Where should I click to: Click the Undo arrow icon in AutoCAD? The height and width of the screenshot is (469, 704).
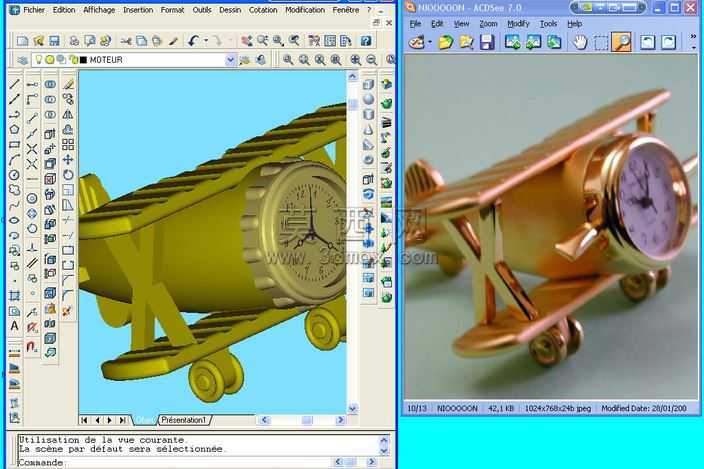194,41
